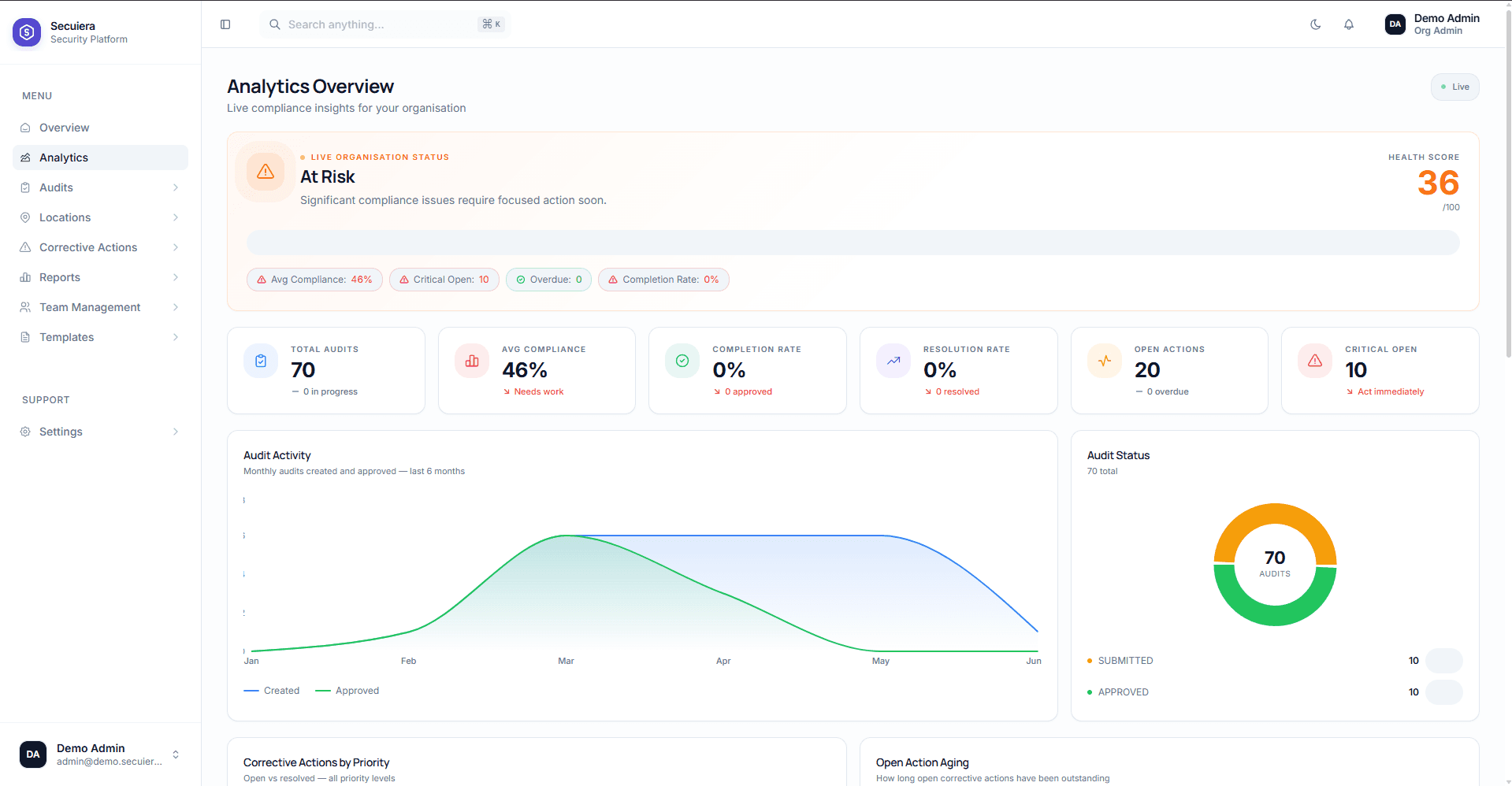Viewport: 1512px width, 786px height.
Task: Open the Reports menu item
Action: (x=100, y=277)
